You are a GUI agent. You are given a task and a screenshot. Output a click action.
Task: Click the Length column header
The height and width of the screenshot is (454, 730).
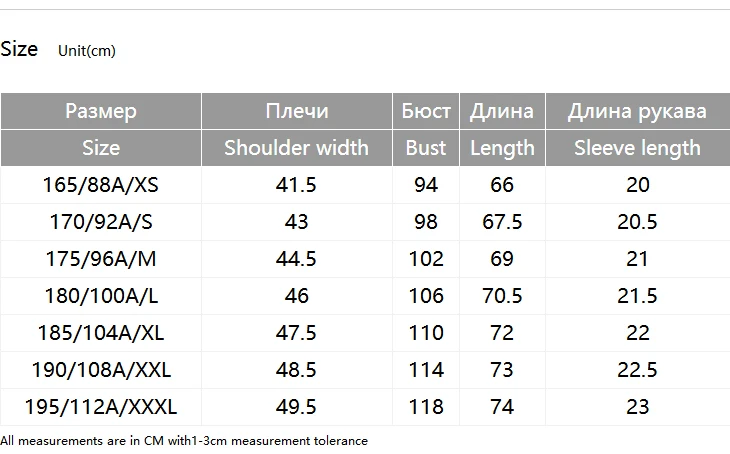coord(502,148)
